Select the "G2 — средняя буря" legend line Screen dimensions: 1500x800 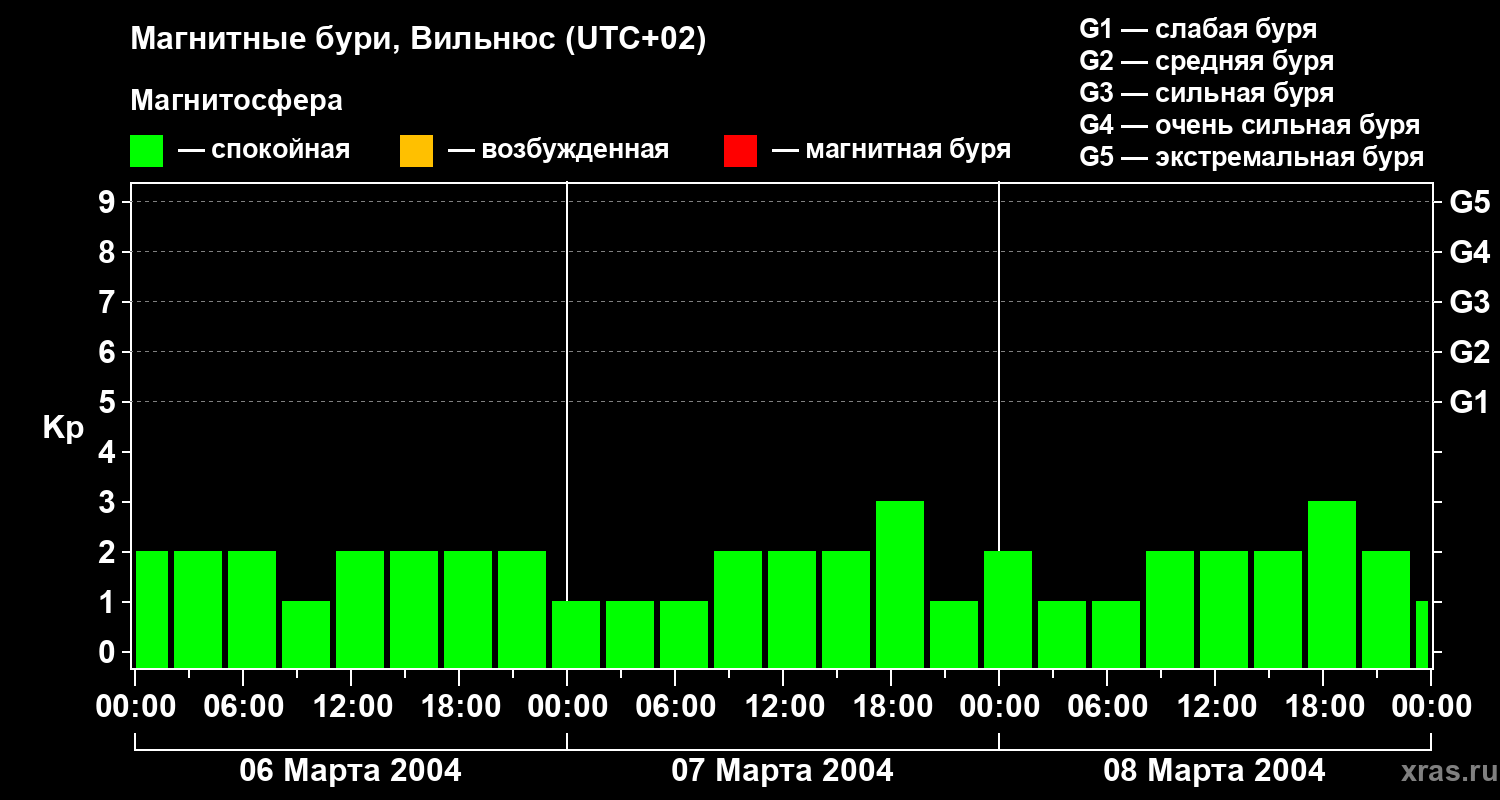1207,61
